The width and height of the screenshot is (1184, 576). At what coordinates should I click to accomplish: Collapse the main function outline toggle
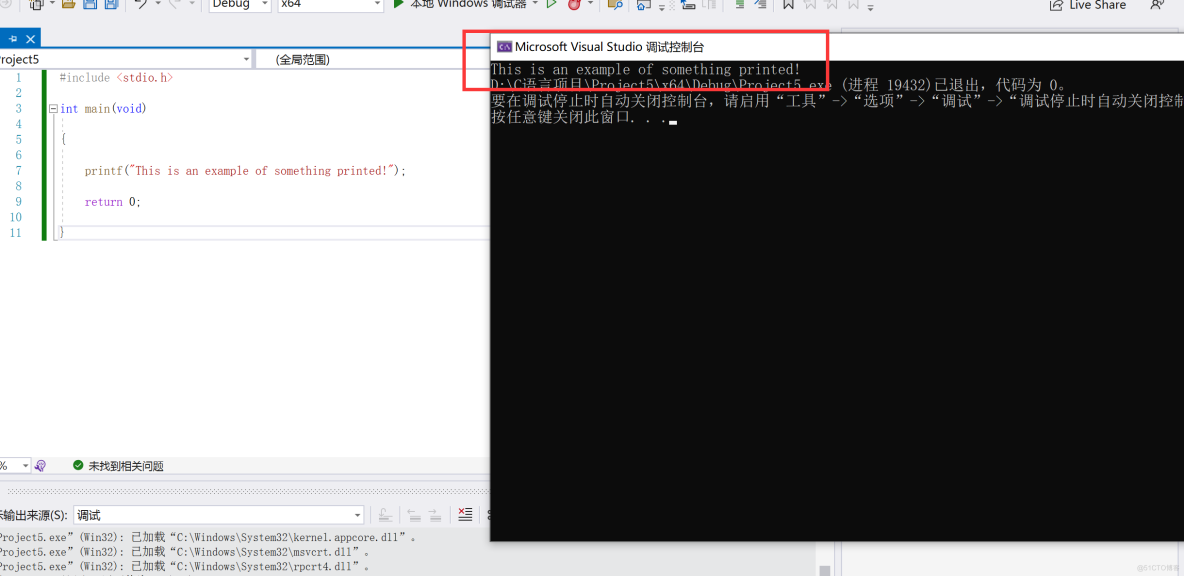point(53,109)
